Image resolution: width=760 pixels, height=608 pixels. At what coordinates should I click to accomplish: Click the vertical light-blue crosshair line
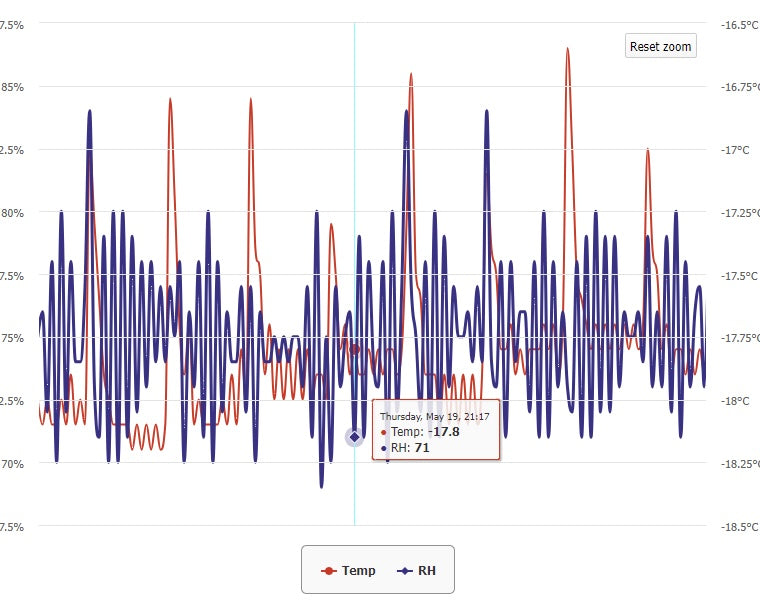click(x=354, y=200)
